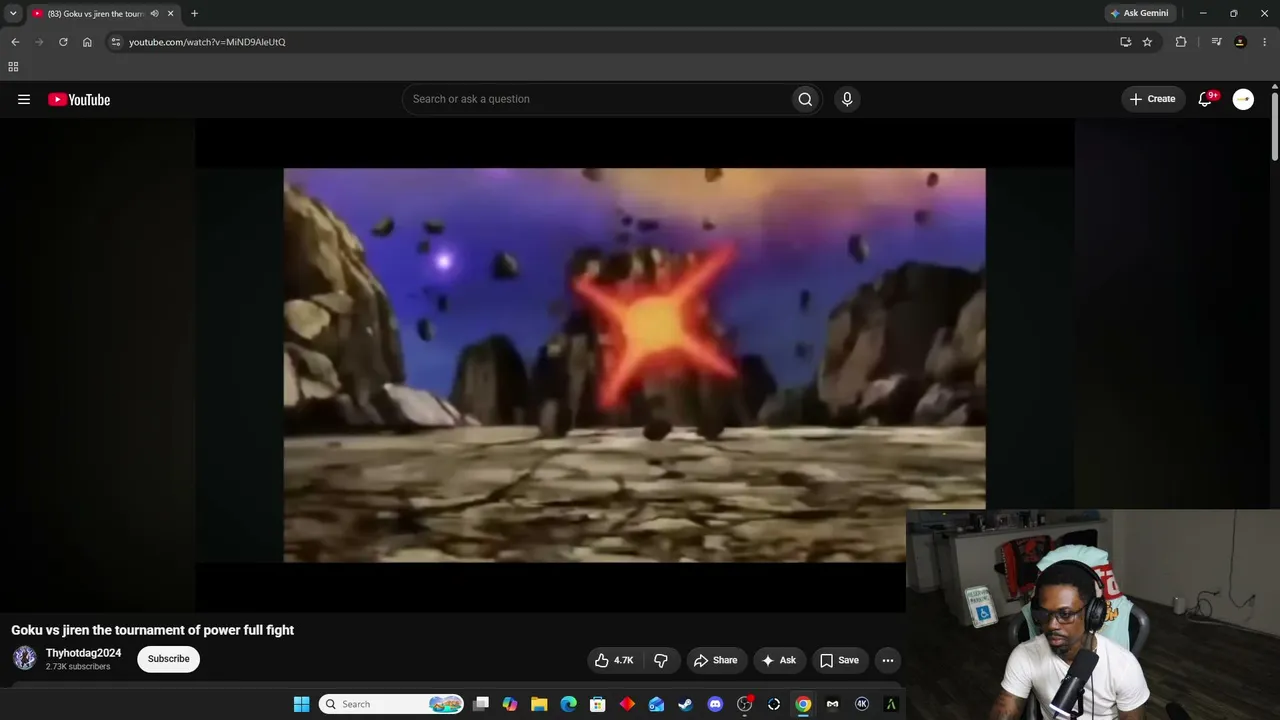The image size is (1280, 720).
Task: Close the Goku vs jiren tab
Action: pyautogui.click(x=171, y=13)
